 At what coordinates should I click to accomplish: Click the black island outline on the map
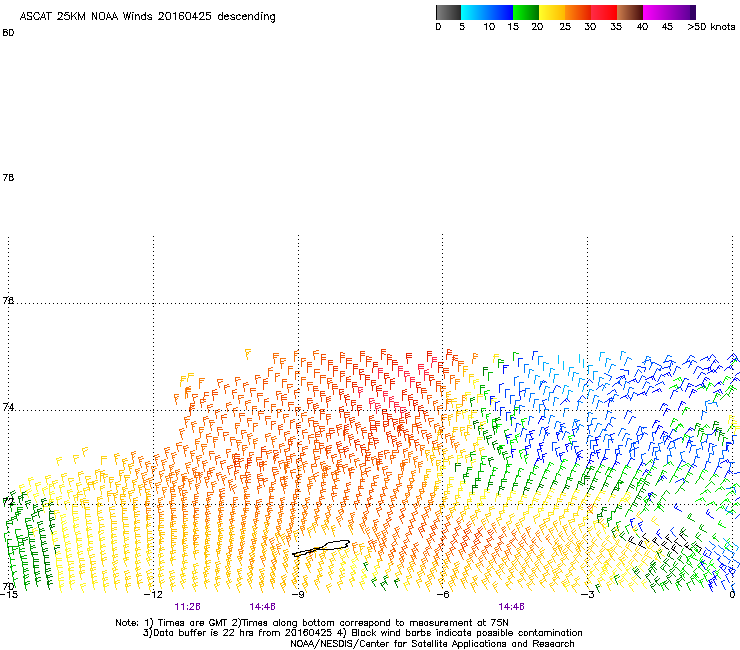321,548
